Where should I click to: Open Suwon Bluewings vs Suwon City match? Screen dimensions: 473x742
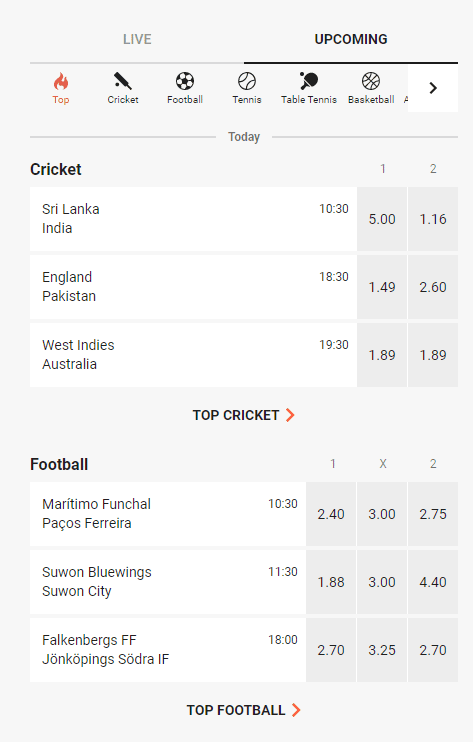pos(168,582)
